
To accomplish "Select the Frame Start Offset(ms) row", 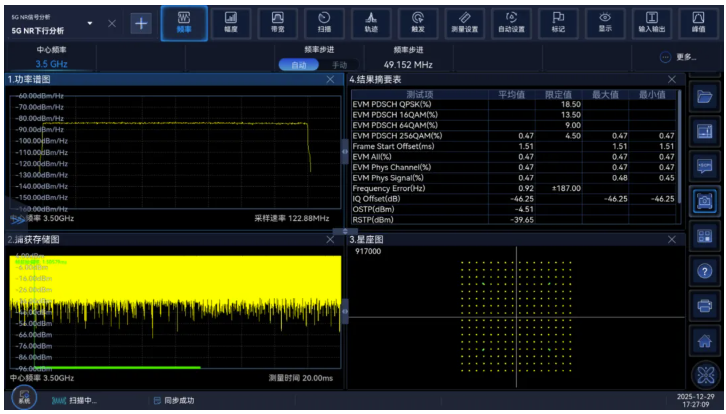I will 513,146.
